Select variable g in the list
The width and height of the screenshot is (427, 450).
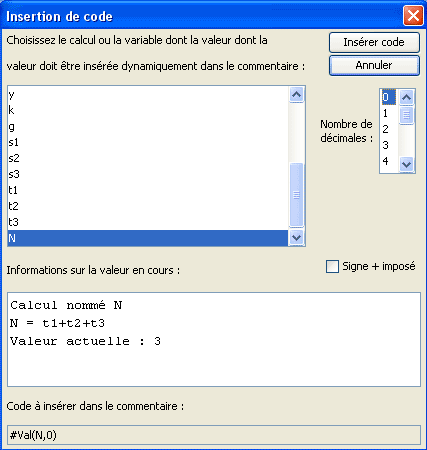tap(148, 126)
